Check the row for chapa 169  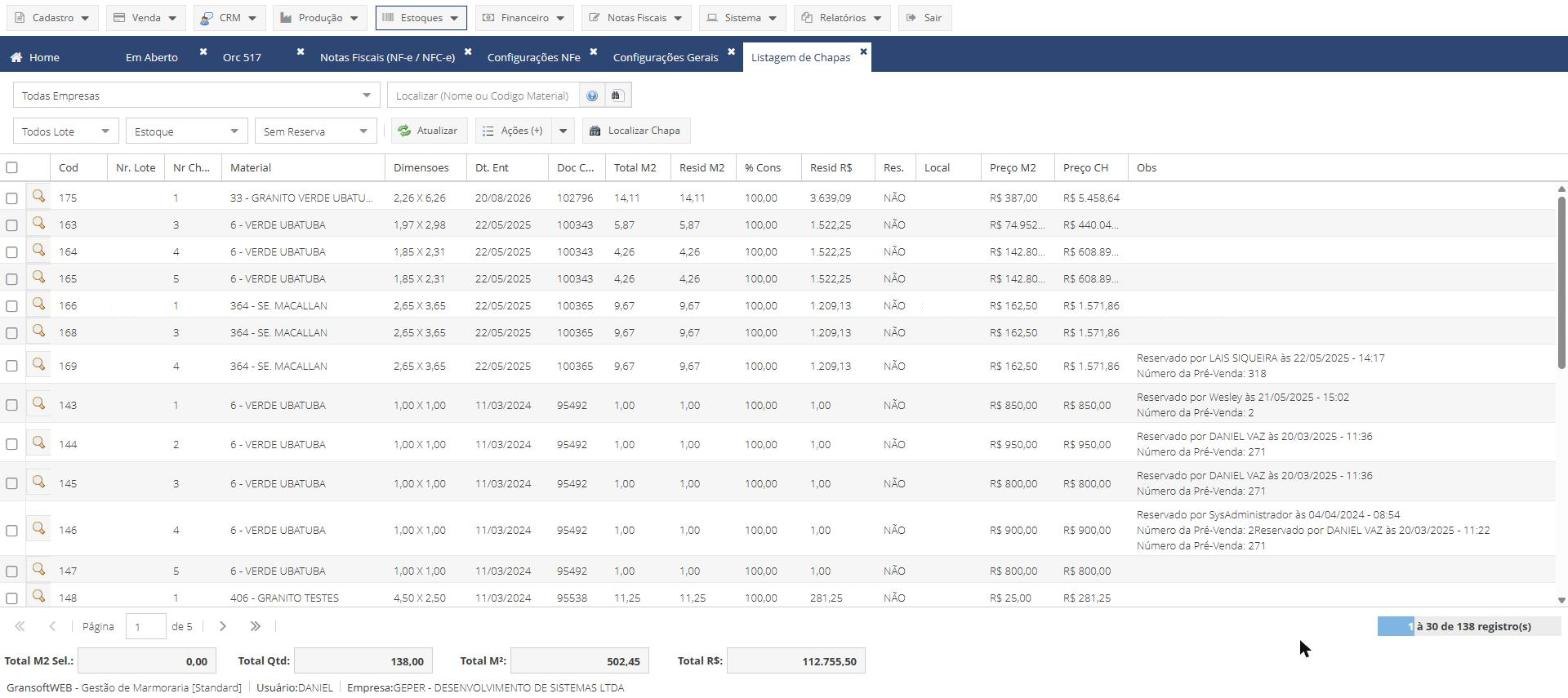point(12,366)
